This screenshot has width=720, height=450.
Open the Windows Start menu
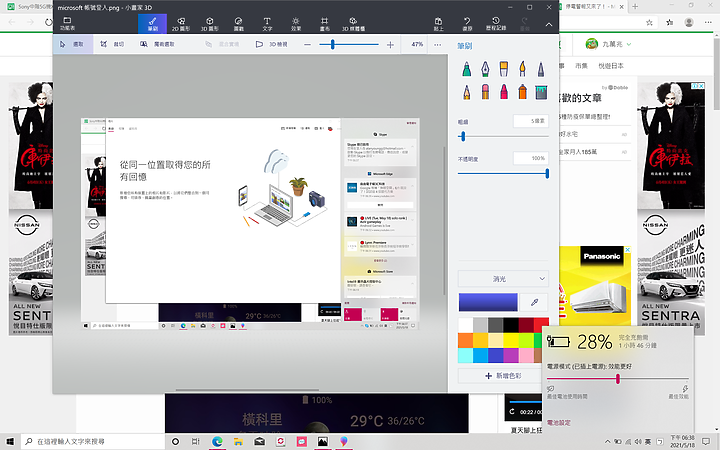(x=11, y=441)
